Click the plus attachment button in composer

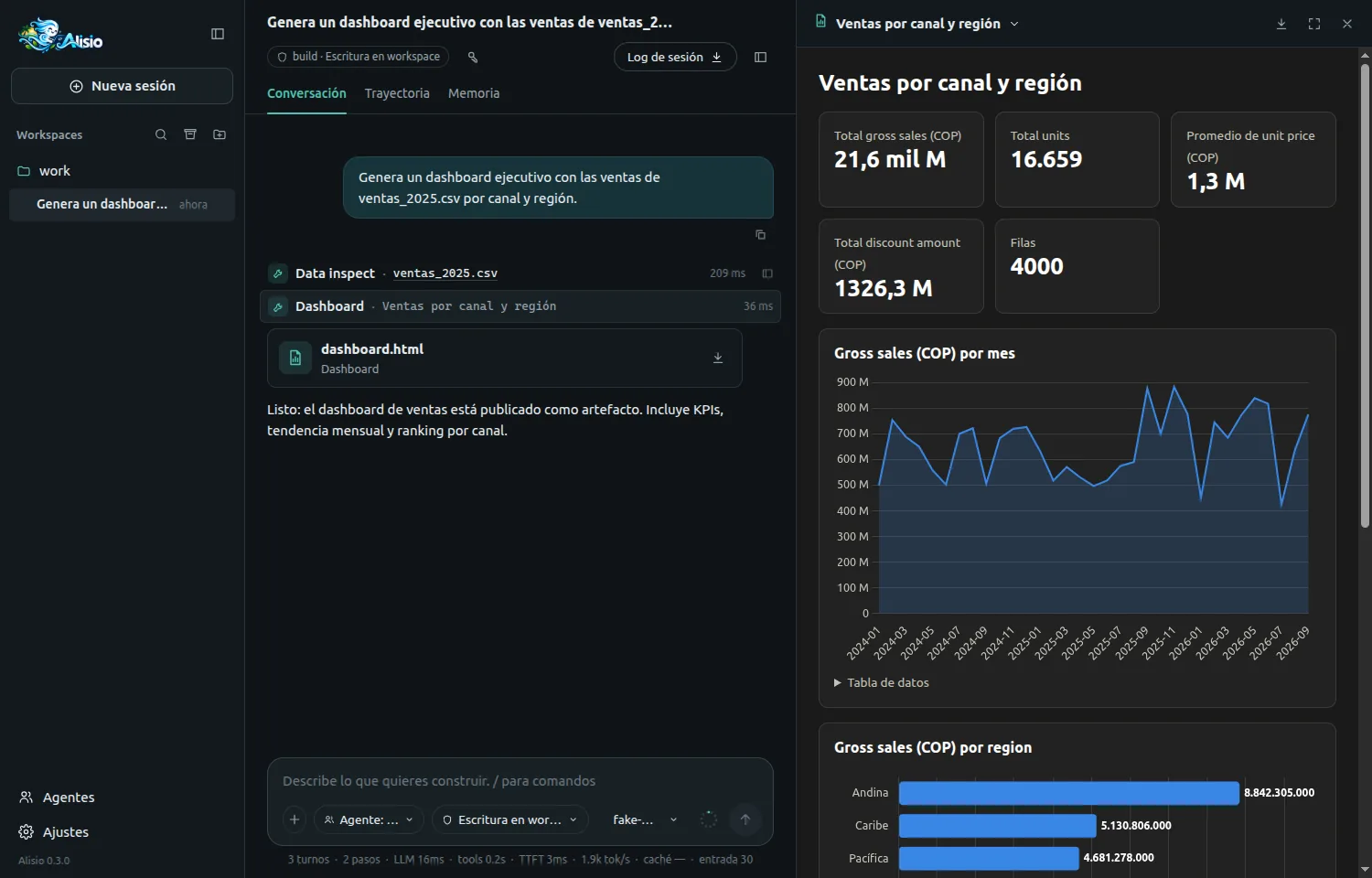[295, 819]
